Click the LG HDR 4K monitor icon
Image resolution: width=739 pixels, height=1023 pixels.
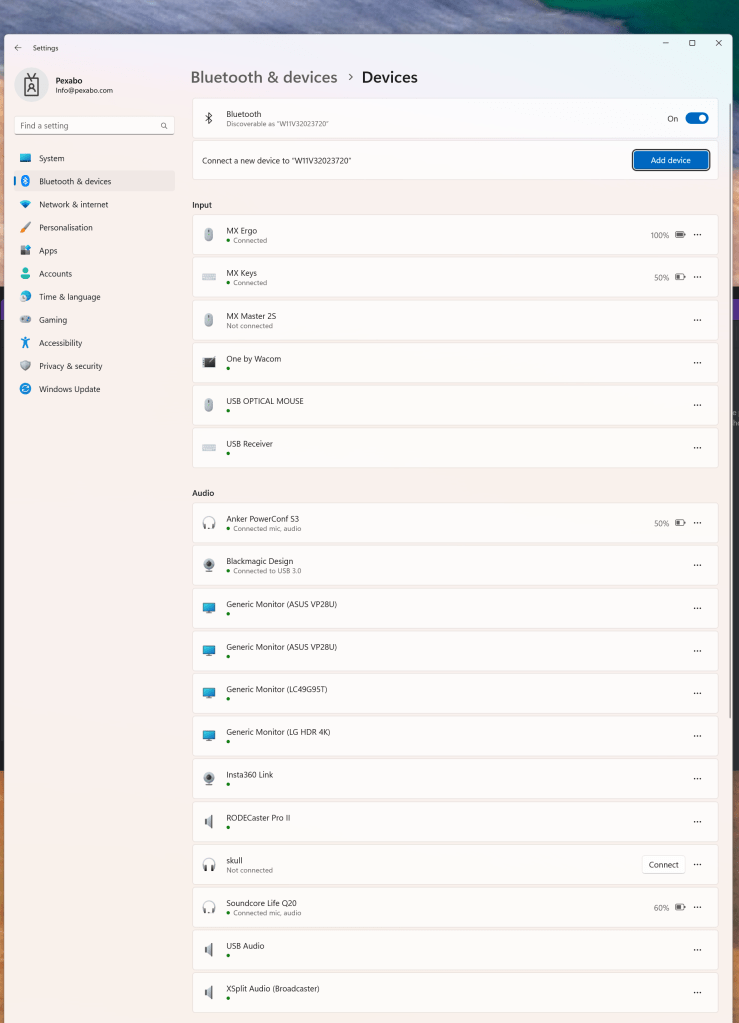(x=209, y=736)
